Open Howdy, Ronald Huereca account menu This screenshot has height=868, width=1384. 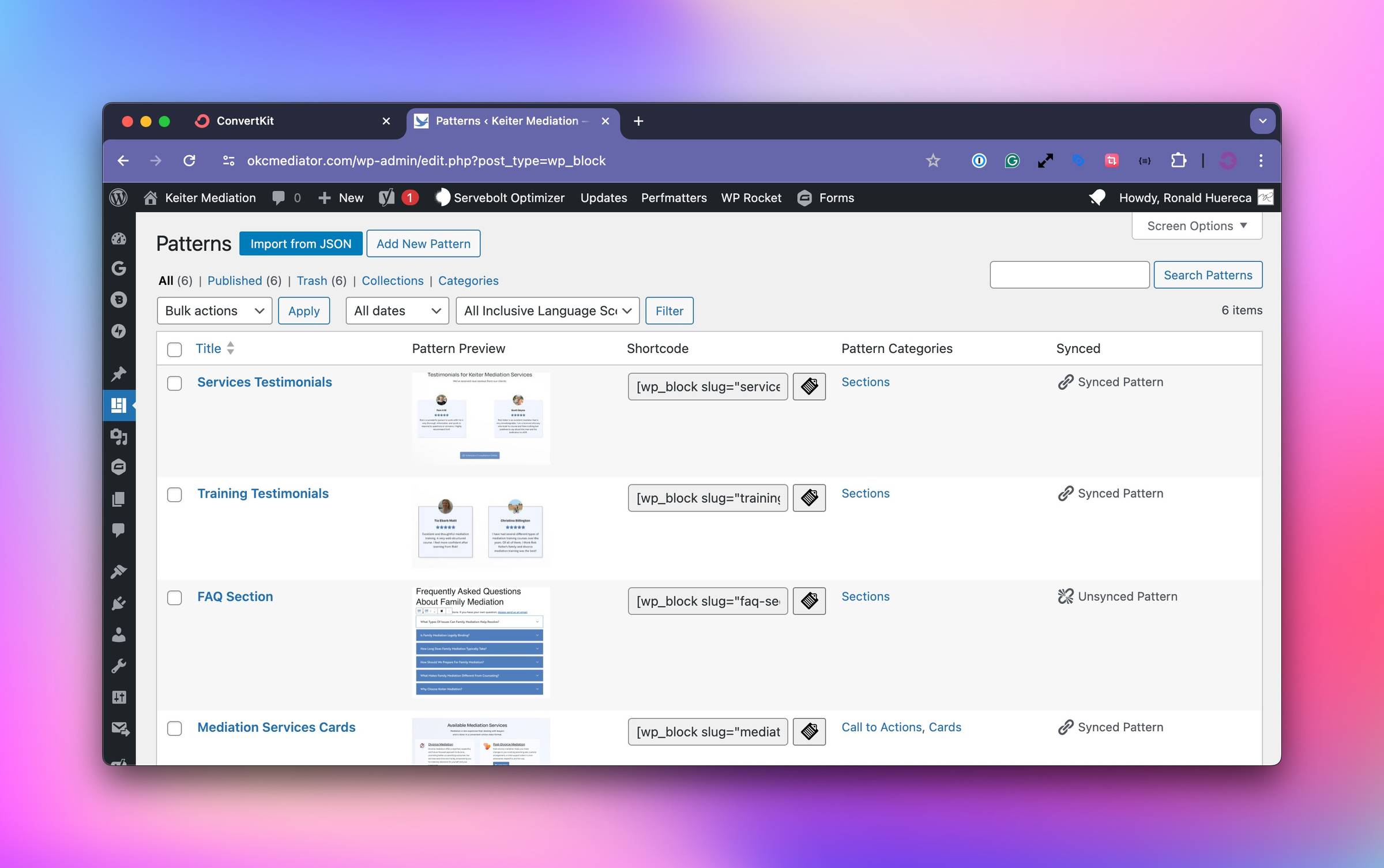click(1195, 198)
